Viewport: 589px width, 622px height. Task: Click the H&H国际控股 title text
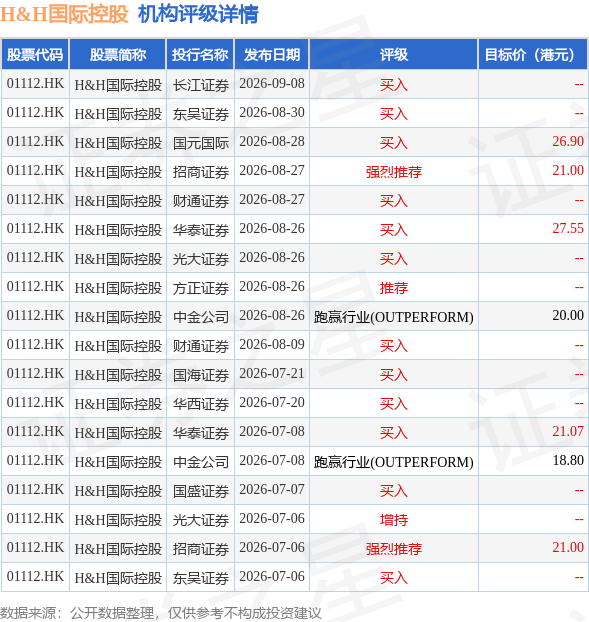[x=64, y=14]
